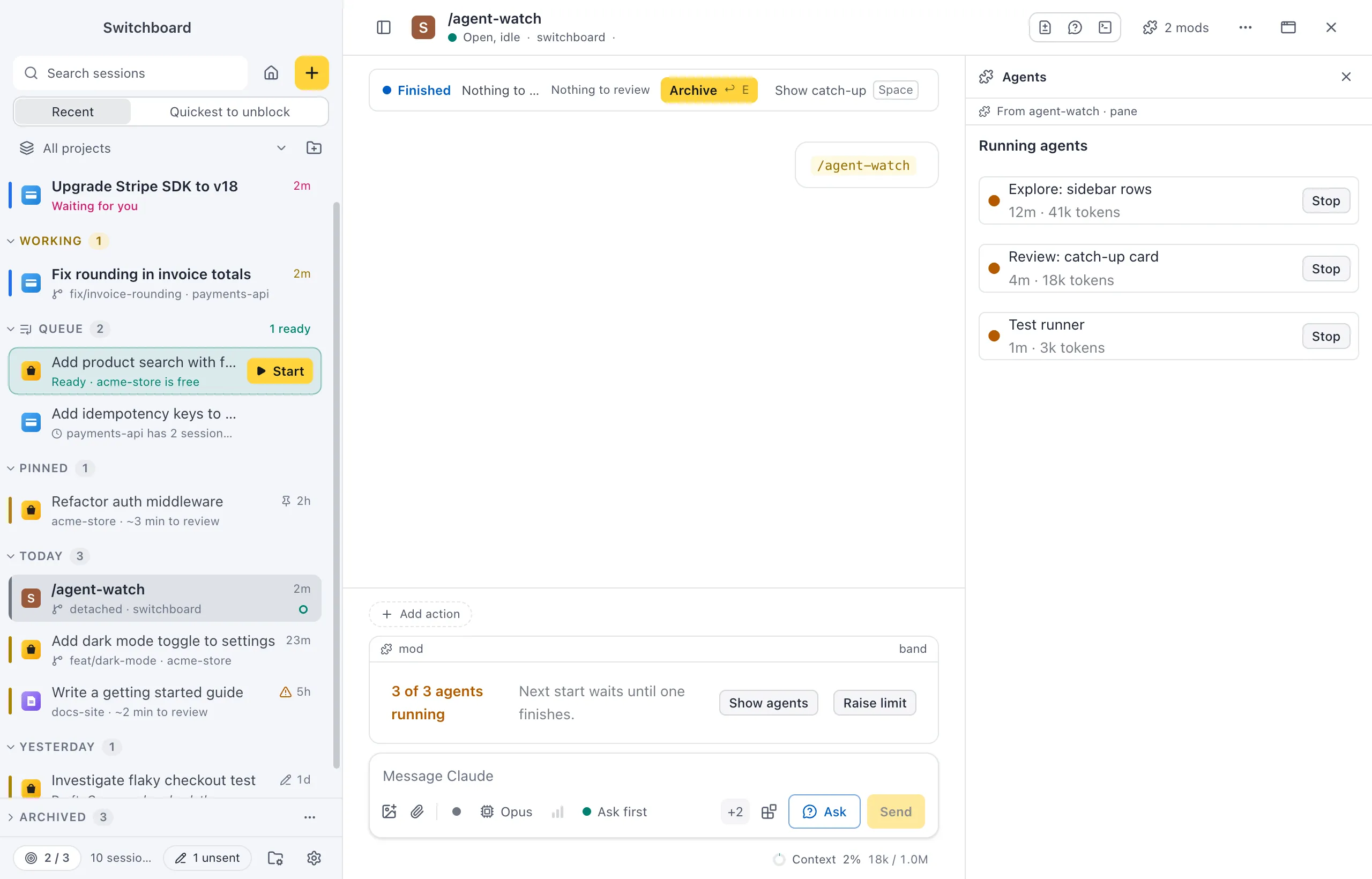
Task: Start the Add product search session
Action: pos(280,371)
